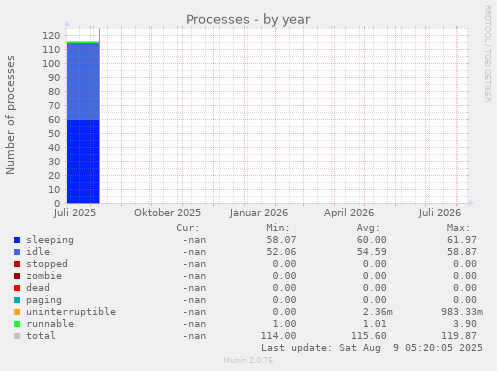Viewport: 497px width, 371px height.
Task: Select the 'dead' legend label
Action: click(38, 288)
